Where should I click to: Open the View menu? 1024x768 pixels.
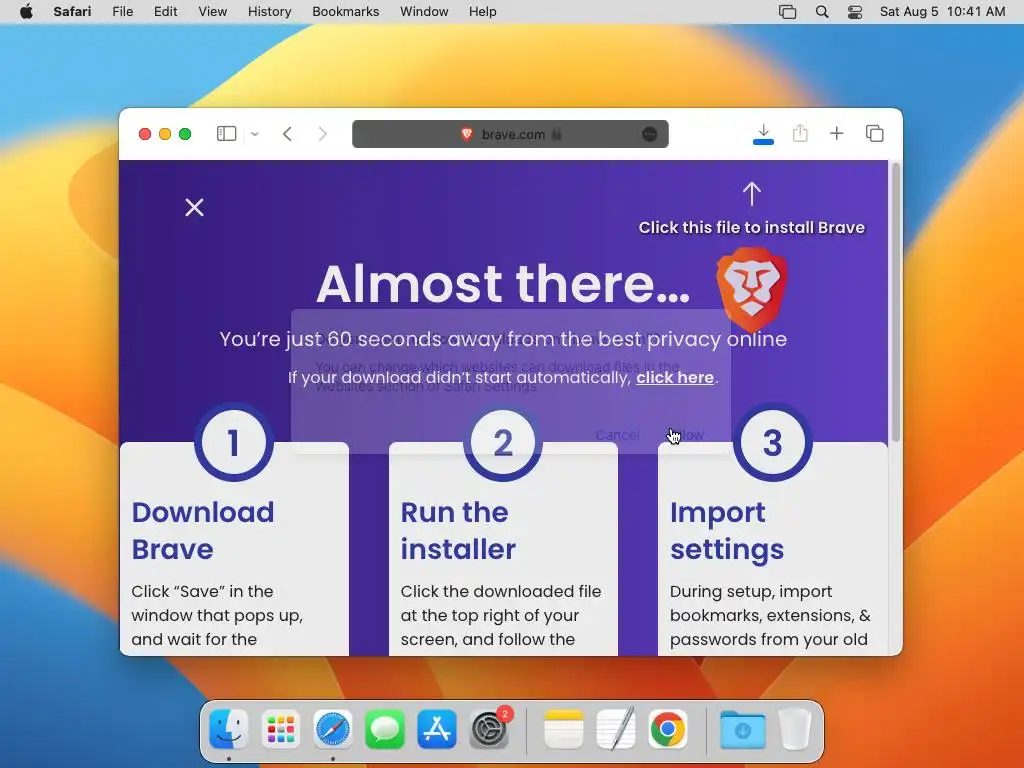pyautogui.click(x=213, y=12)
